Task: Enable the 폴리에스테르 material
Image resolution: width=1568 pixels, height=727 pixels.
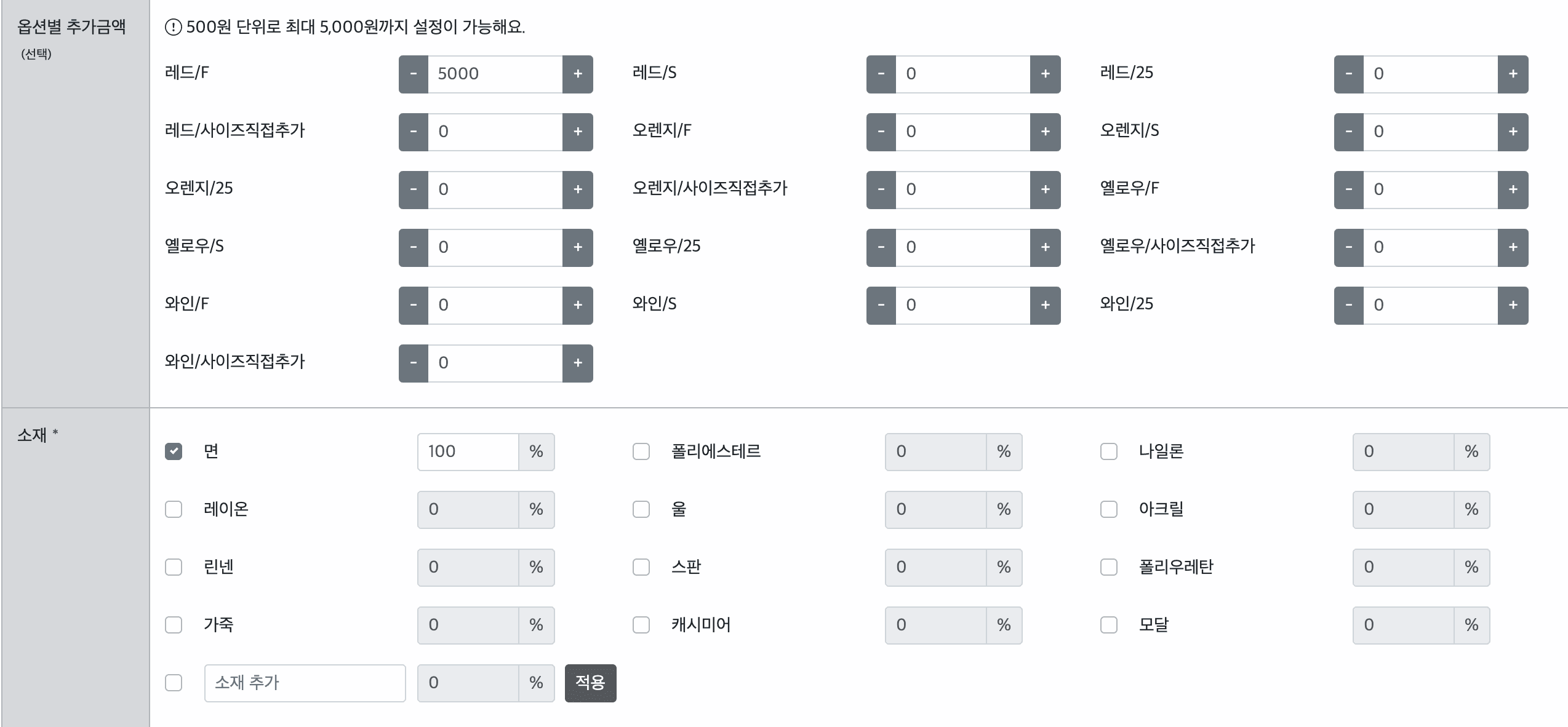Action: pos(641,451)
